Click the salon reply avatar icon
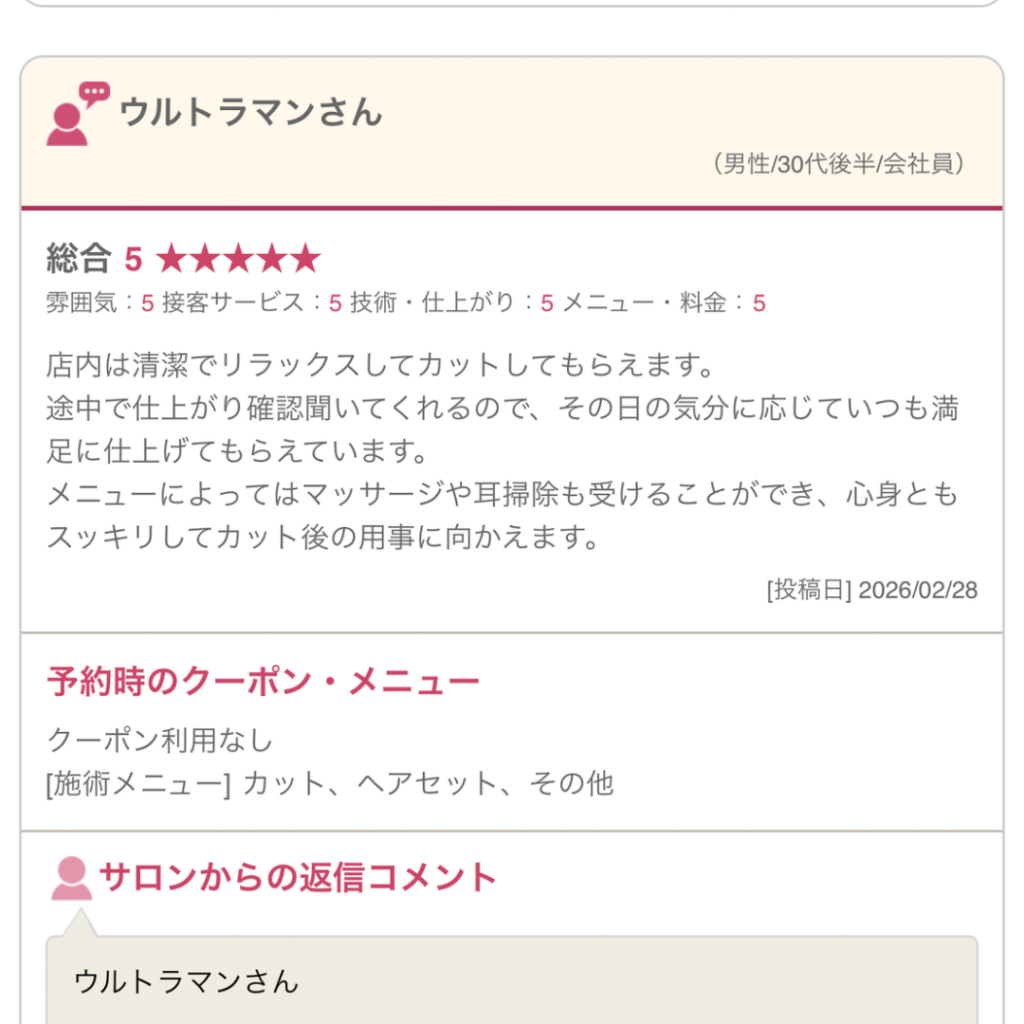The width and height of the screenshot is (1024, 1024). pos(71,879)
